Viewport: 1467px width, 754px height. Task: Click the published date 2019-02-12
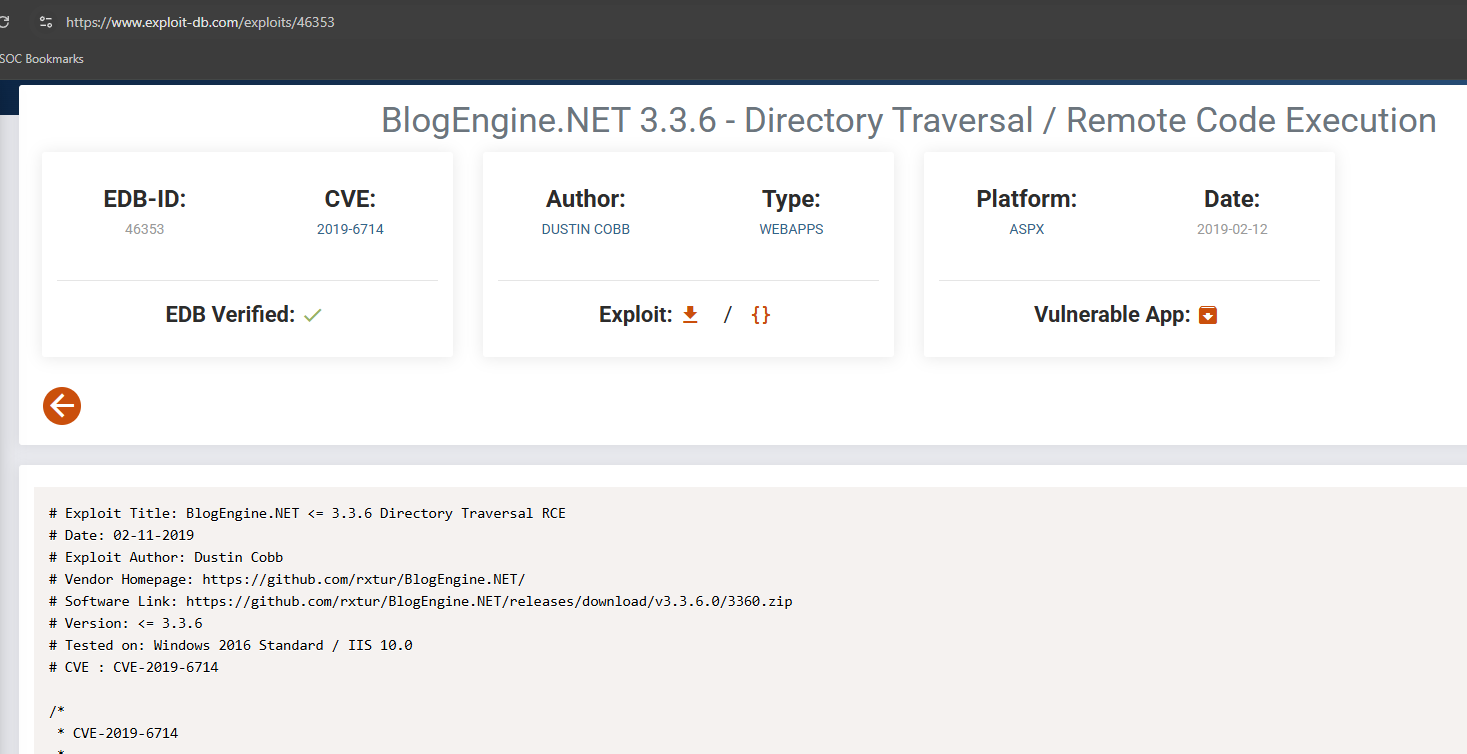click(x=1232, y=229)
